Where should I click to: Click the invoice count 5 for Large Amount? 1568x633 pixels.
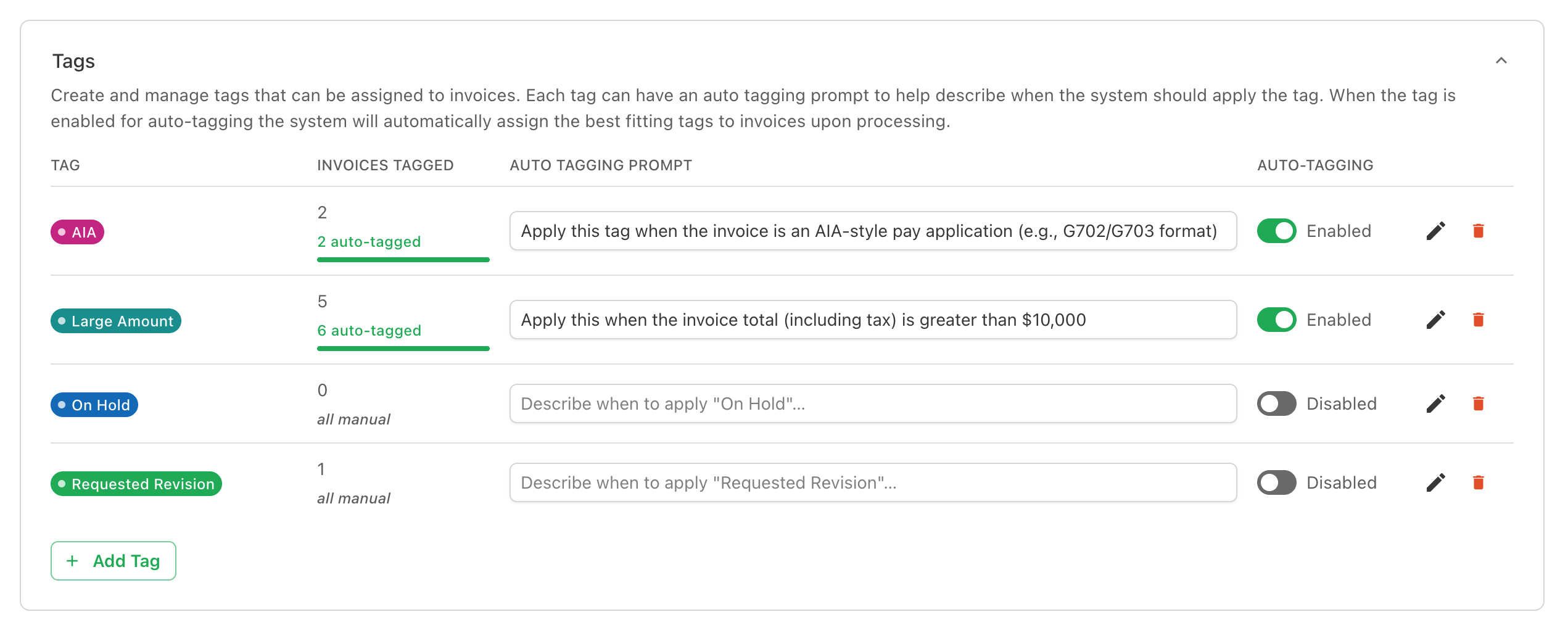(322, 302)
